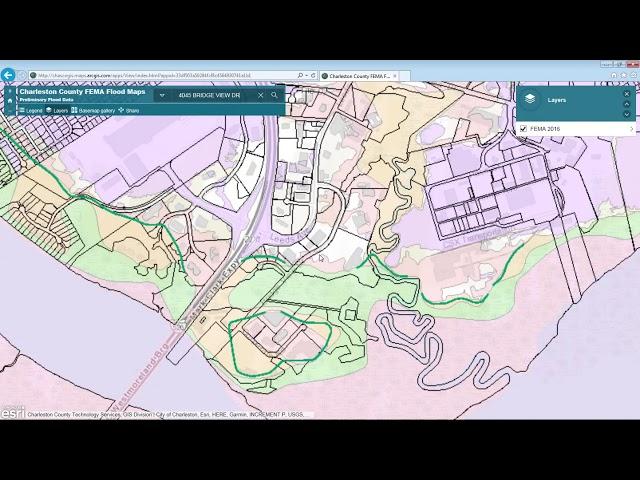Refresh the page using the reload icon
The height and width of the screenshot is (480, 640).
(x=313, y=76)
